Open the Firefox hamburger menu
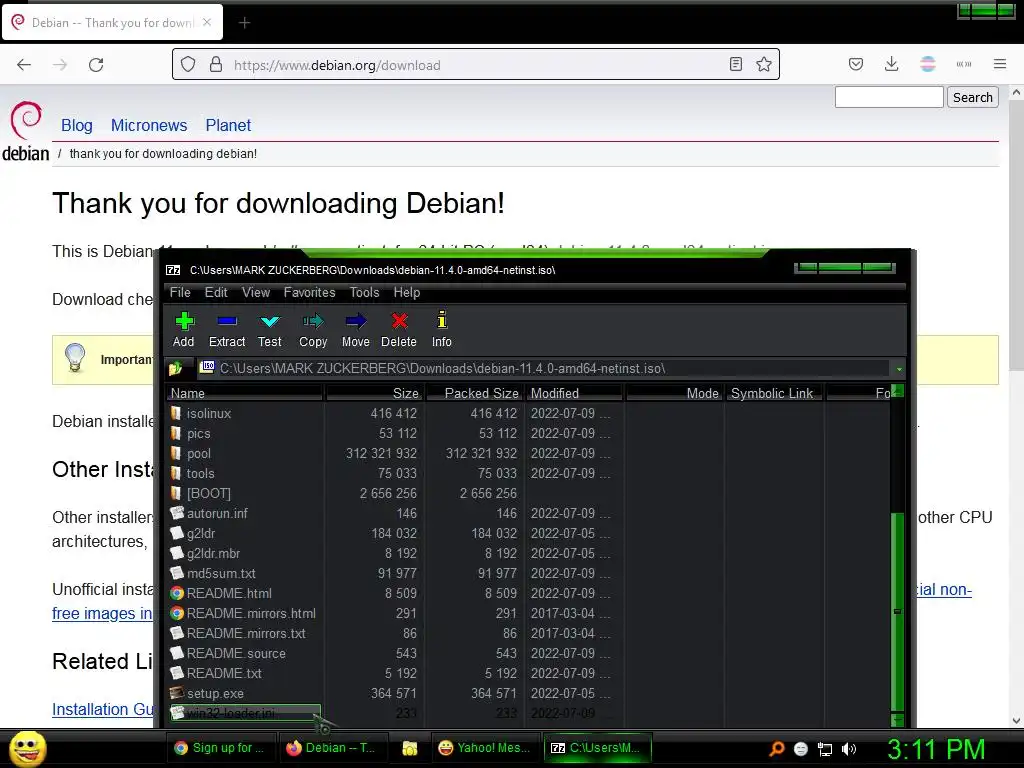Screen dimensions: 1024x768 click(1000, 64)
